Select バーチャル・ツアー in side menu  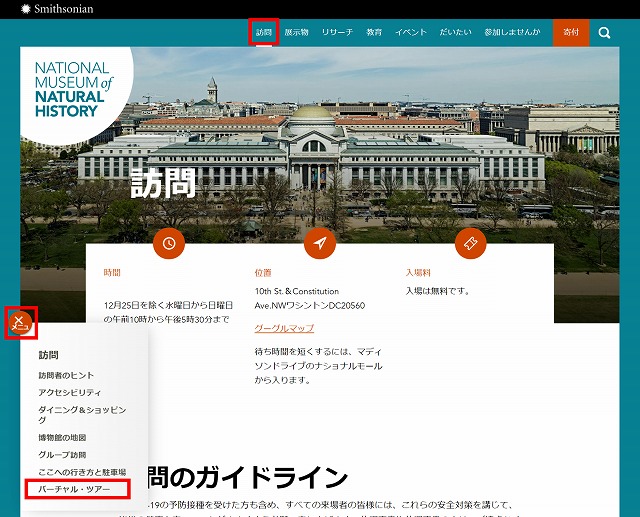click(x=74, y=489)
